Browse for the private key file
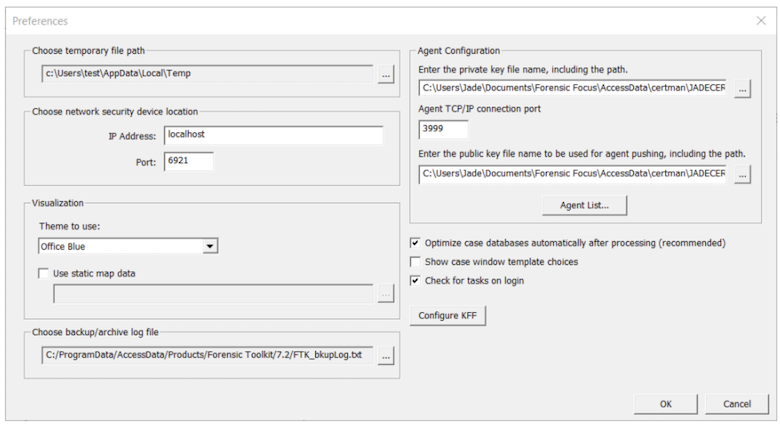The height and width of the screenshot is (429, 780). click(742, 89)
